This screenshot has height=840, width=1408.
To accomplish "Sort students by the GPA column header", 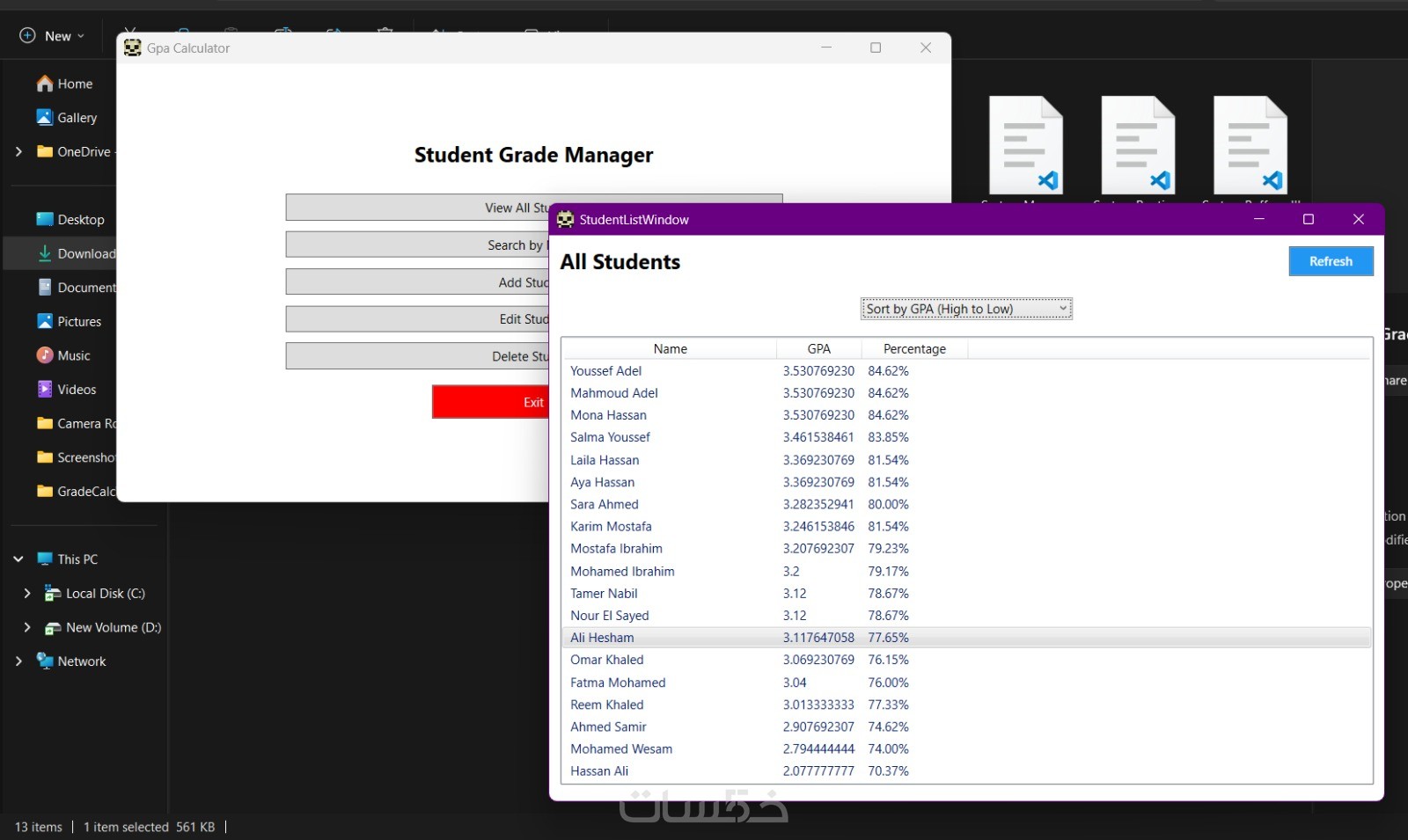I will coord(818,349).
